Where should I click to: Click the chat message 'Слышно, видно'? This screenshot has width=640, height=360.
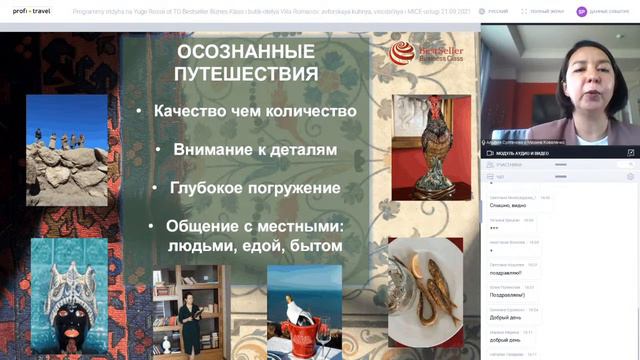(508, 206)
